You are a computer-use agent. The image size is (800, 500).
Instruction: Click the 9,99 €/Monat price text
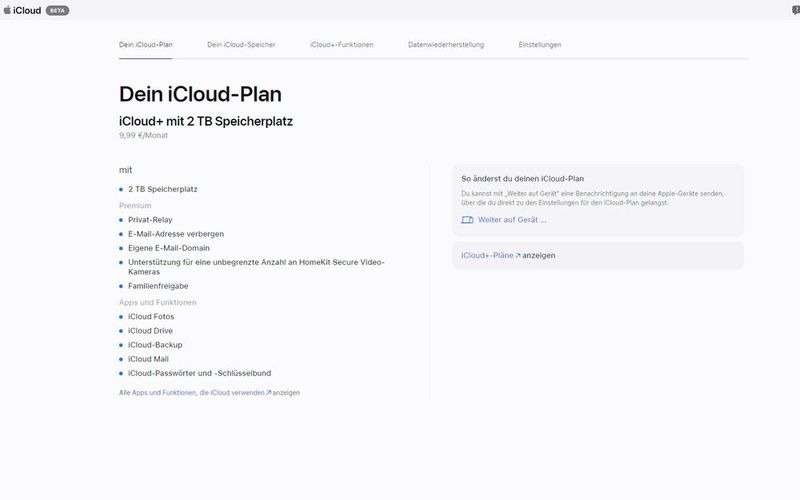[143, 135]
